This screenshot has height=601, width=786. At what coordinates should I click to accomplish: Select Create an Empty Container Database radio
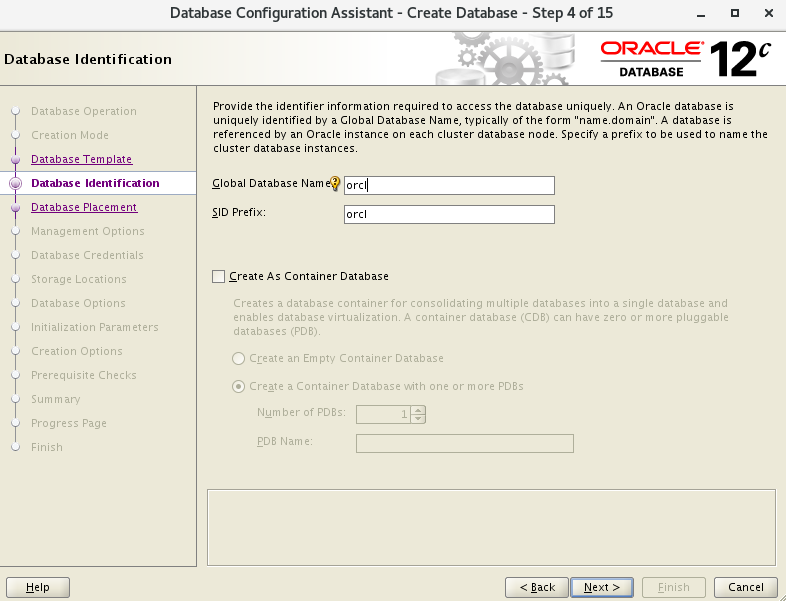tap(238, 358)
